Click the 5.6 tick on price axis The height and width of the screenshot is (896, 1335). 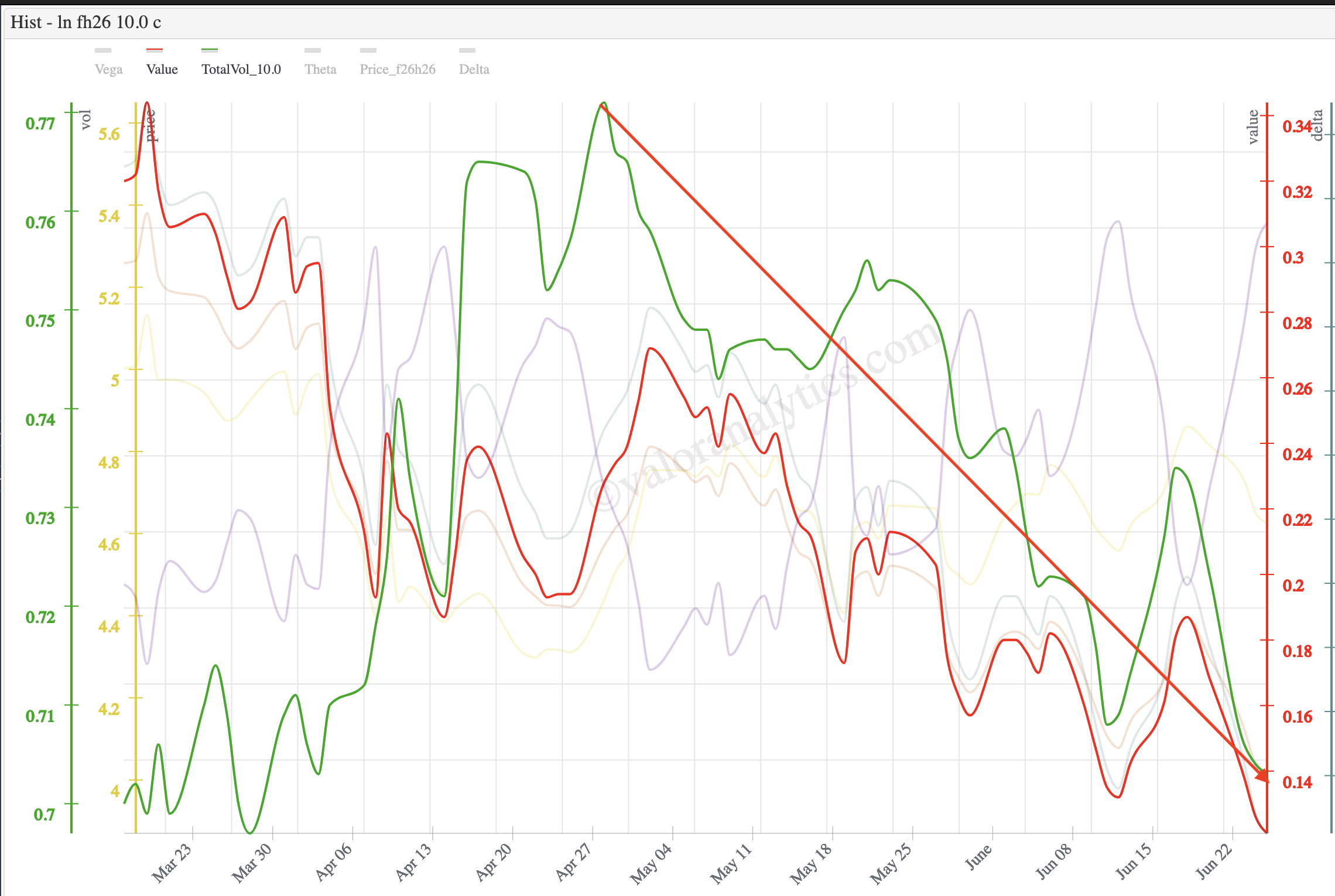click(109, 134)
